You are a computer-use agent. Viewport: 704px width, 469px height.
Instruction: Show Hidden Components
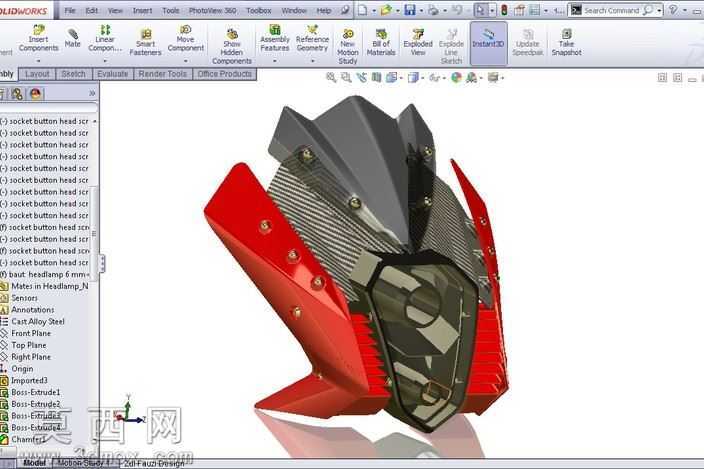(232, 46)
